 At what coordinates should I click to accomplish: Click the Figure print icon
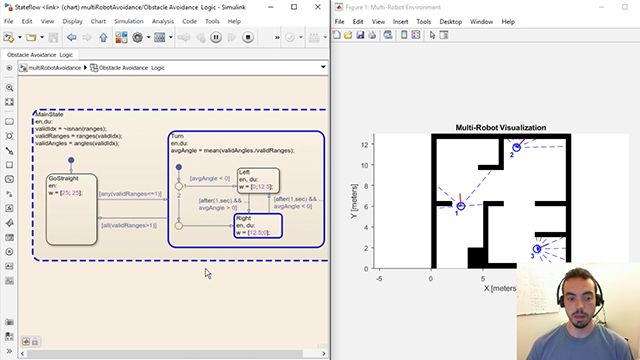tap(371, 35)
